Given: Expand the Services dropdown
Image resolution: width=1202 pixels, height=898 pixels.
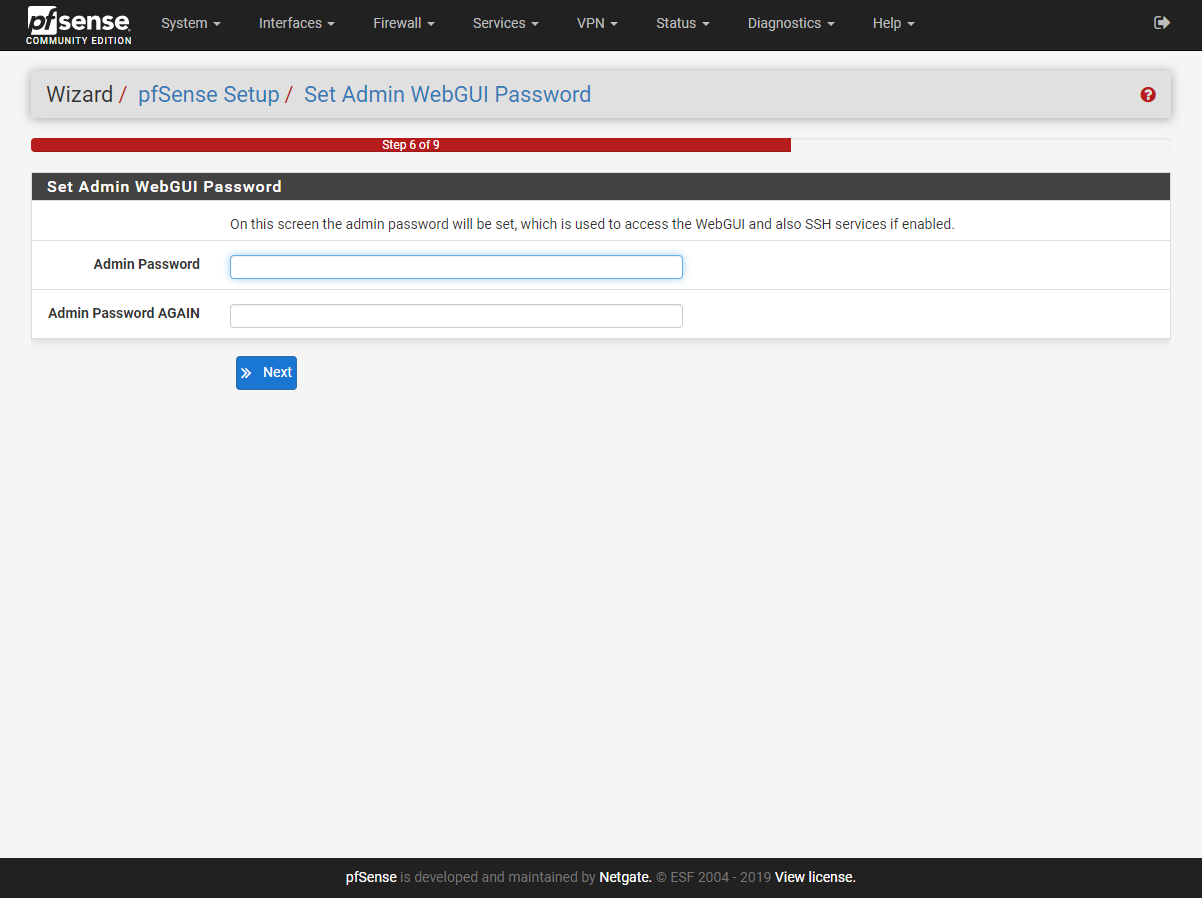Looking at the screenshot, I should (506, 23).
